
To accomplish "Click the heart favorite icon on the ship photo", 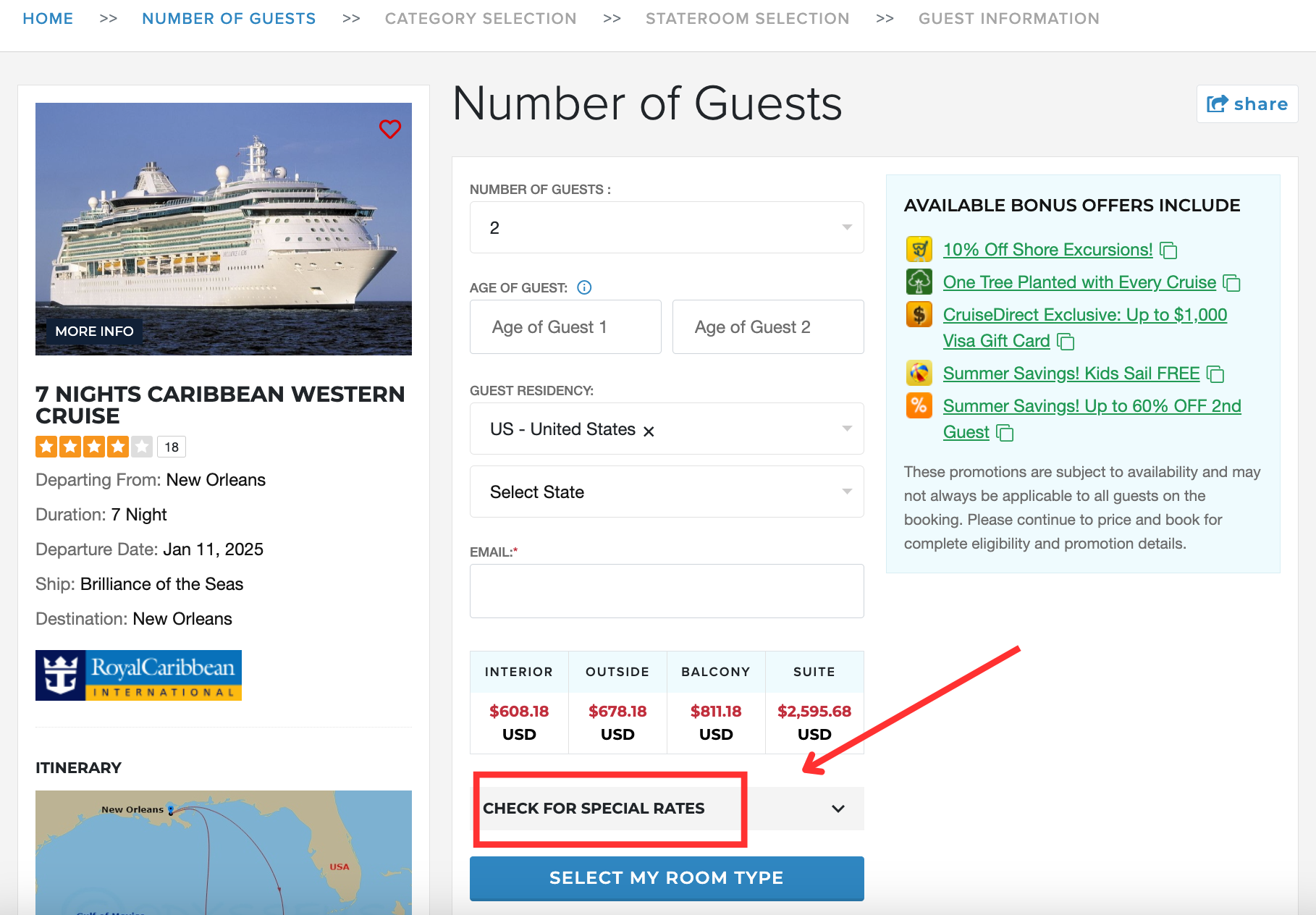I will tap(390, 129).
